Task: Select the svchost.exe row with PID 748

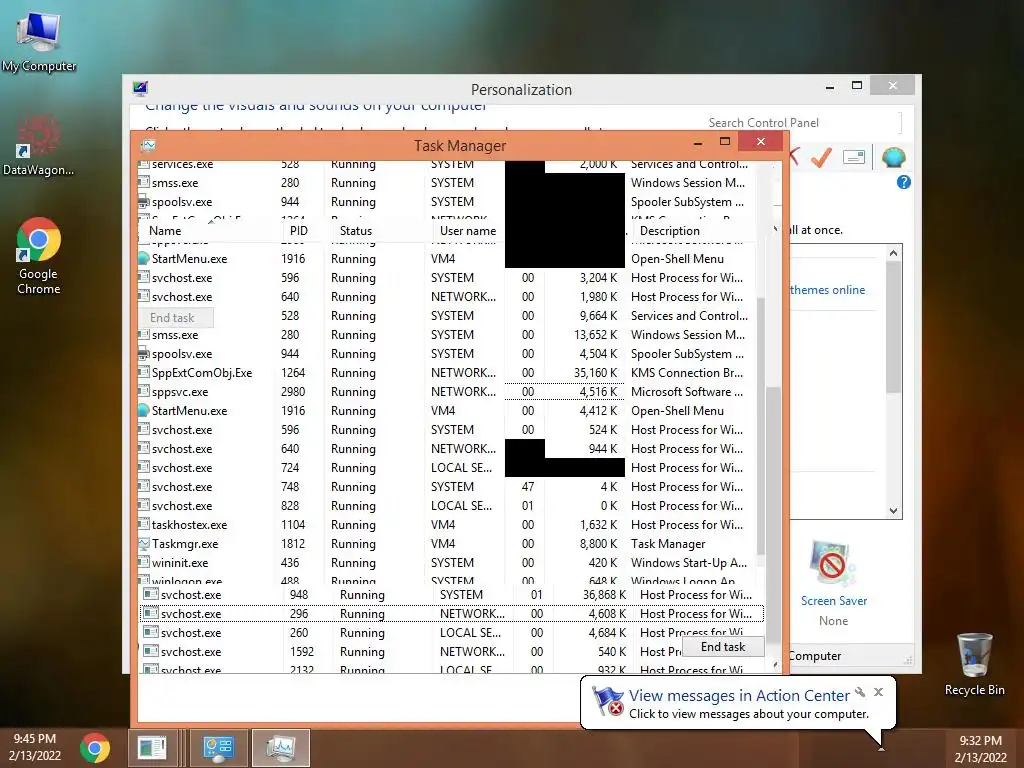Action: pos(447,487)
